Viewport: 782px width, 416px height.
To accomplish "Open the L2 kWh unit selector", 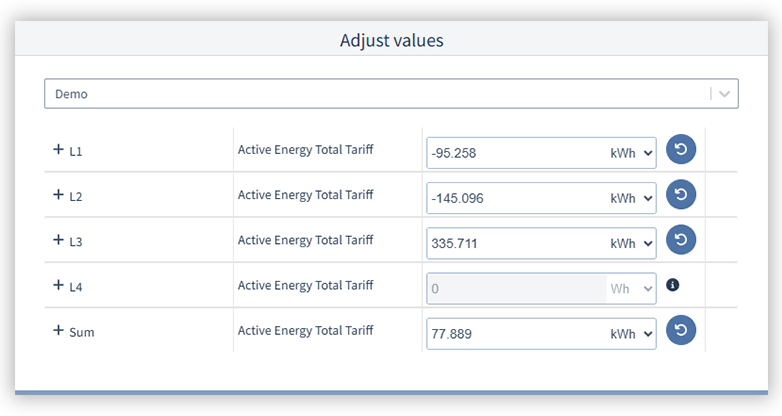I will point(632,198).
